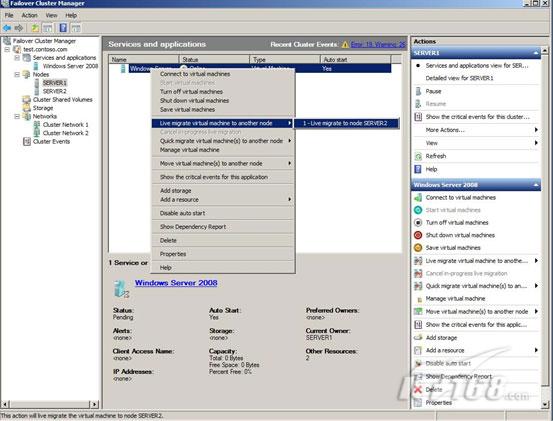Open the Recent Cluster Events error link
The height and width of the screenshot is (421, 553).
(378, 45)
